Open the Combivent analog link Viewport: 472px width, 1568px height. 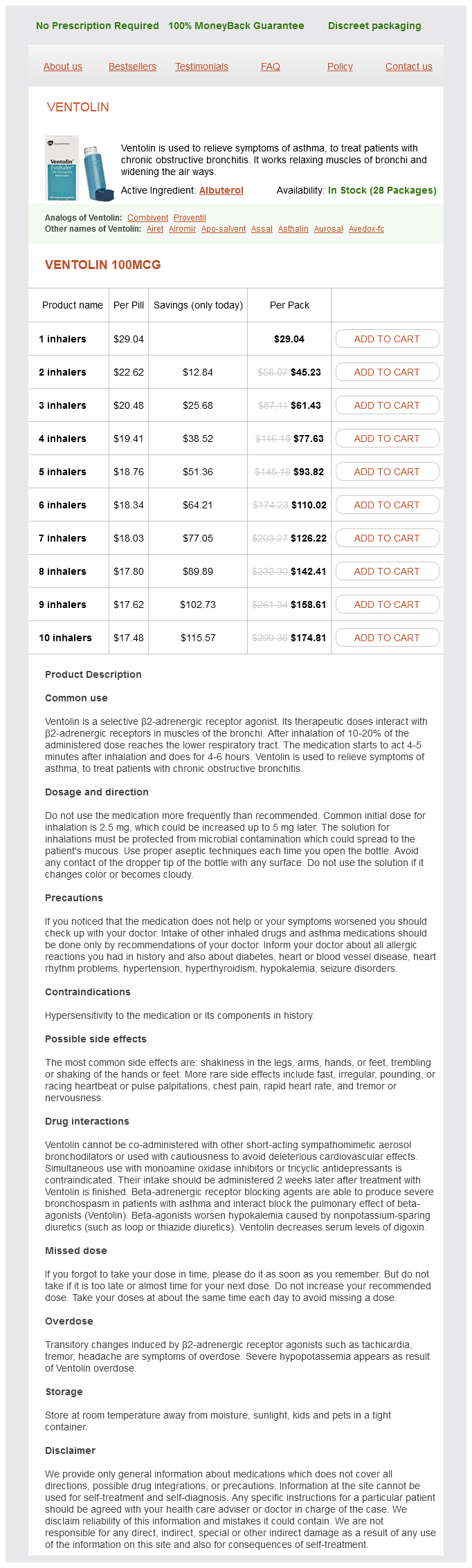147,218
